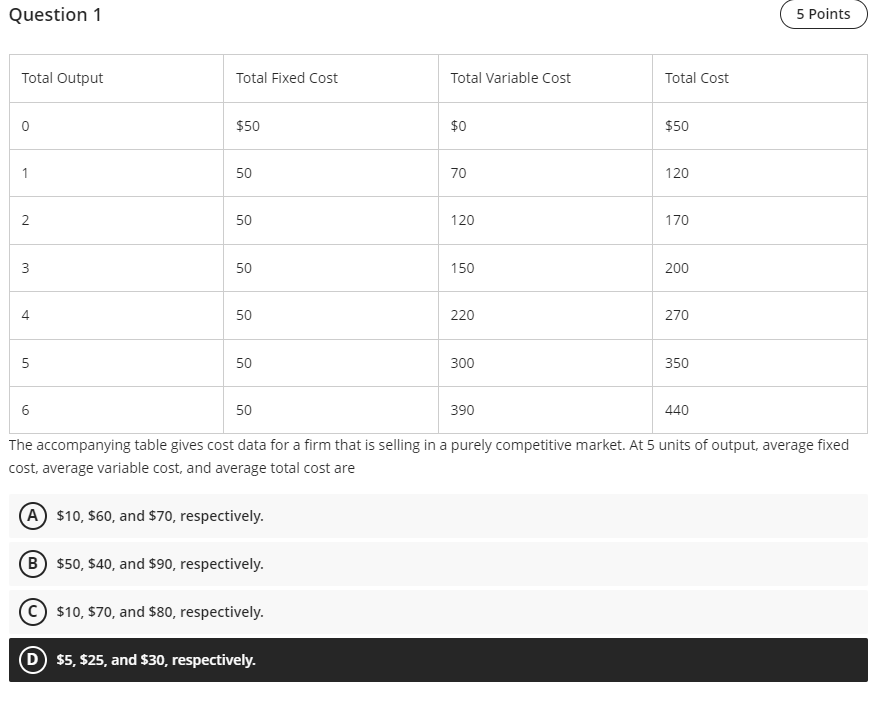Select answer option D

tap(31, 660)
